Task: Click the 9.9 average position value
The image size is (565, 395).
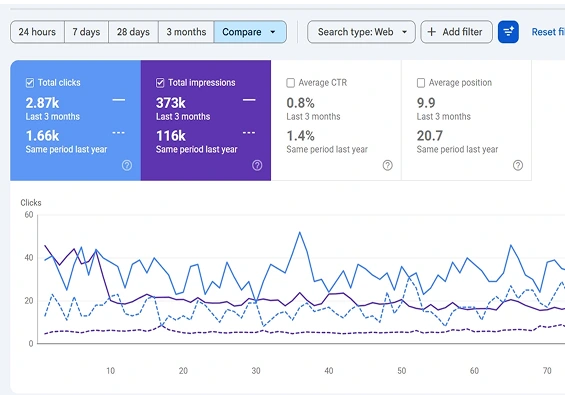Action: coord(426,103)
